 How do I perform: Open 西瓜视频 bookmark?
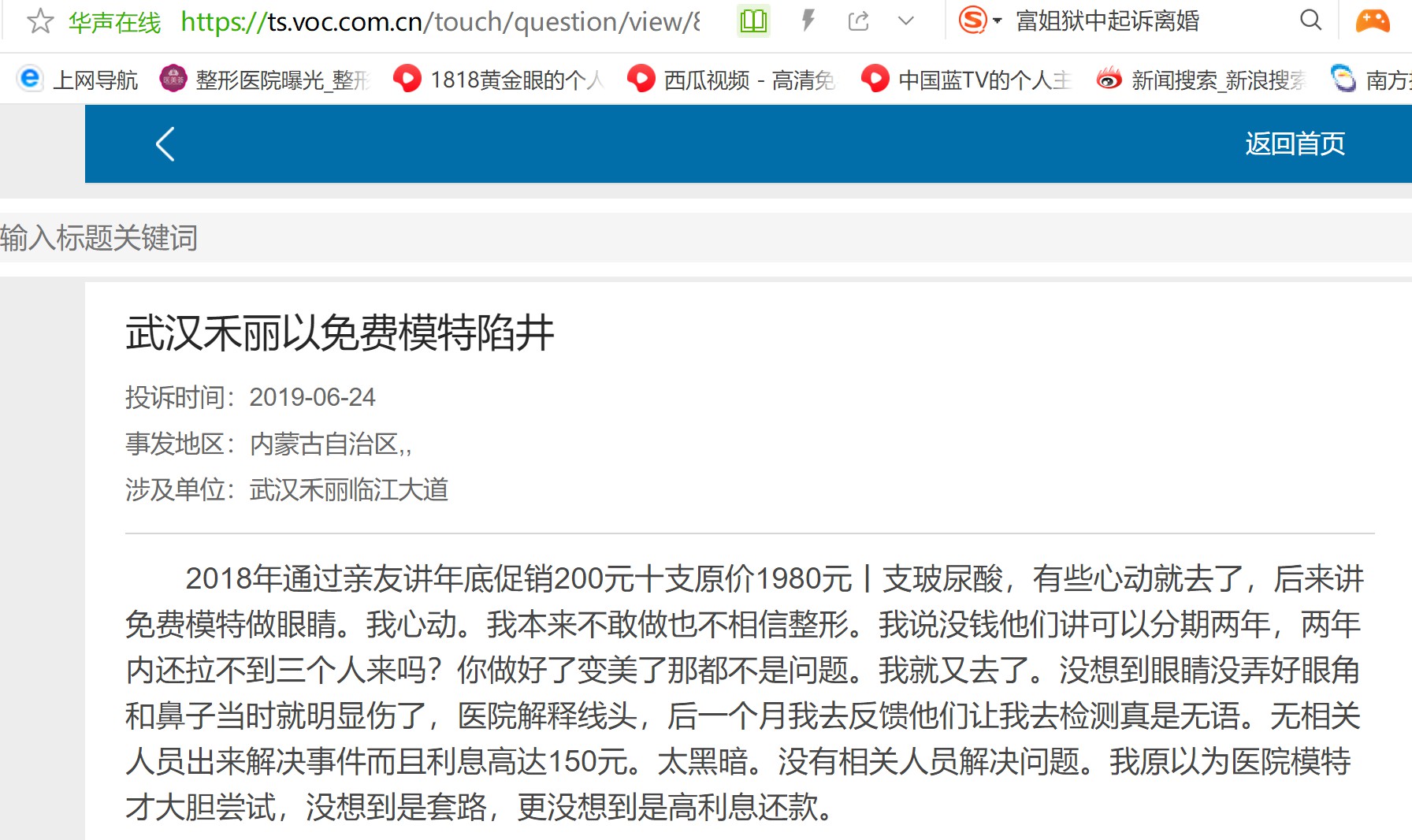(x=731, y=80)
